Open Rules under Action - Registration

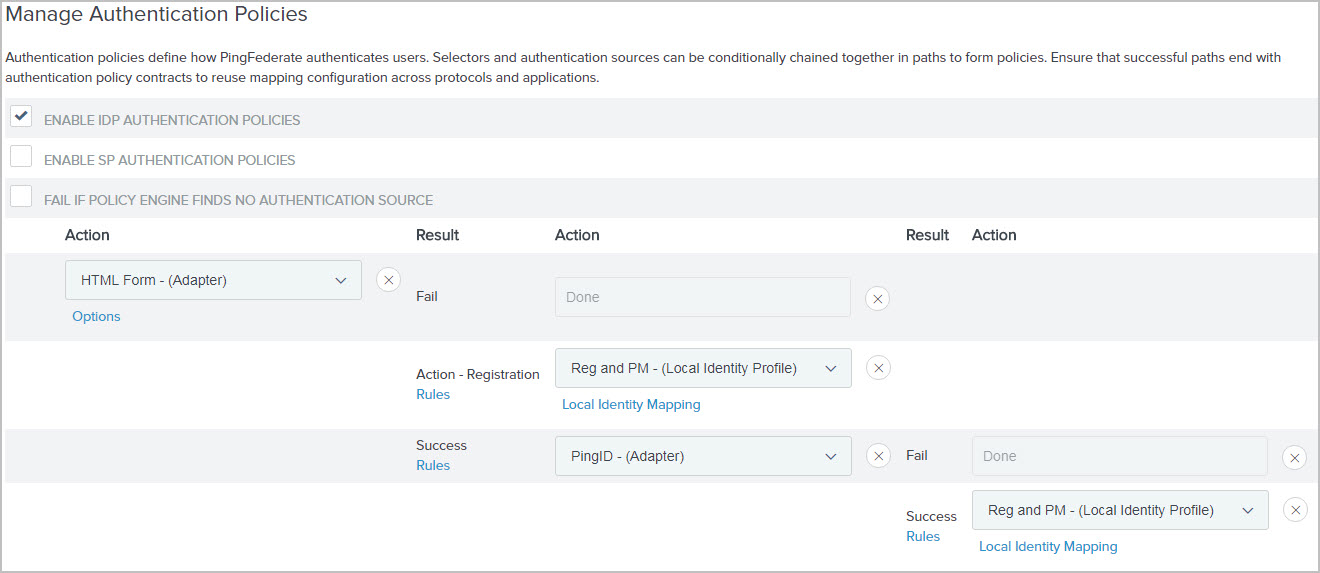point(433,394)
